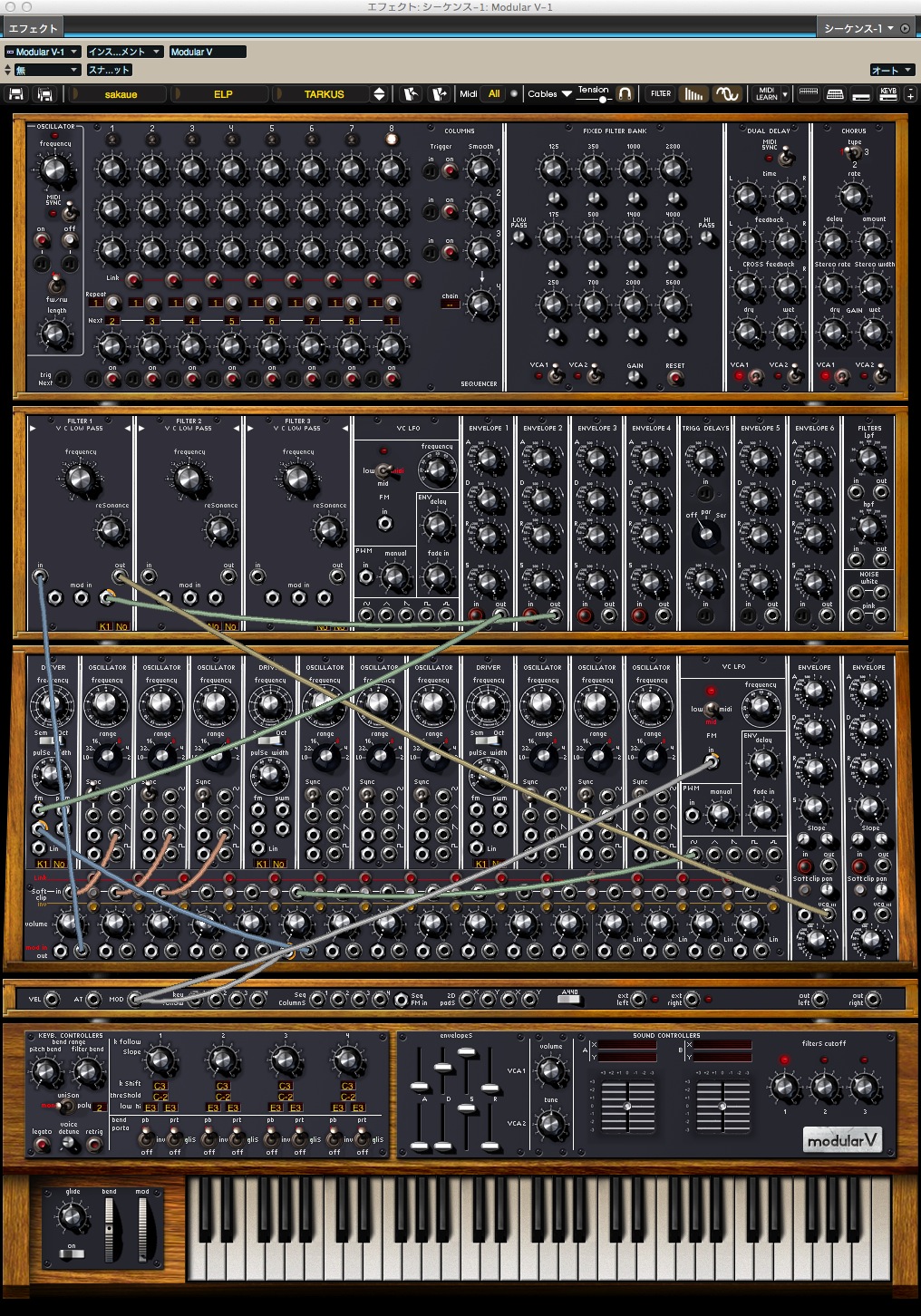Open the Cables dropdown arrow
Image resolution: width=921 pixels, height=1316 pixels.
tap(567, 94)
